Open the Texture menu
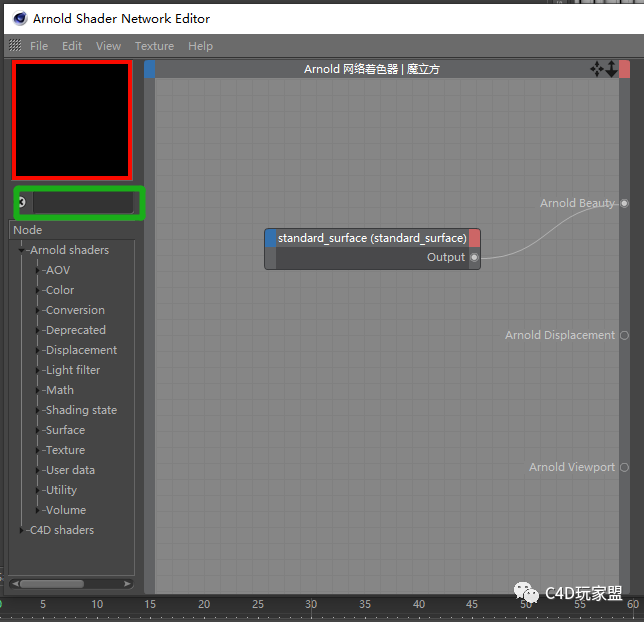 pyautogui.click(x=154, y=46)
